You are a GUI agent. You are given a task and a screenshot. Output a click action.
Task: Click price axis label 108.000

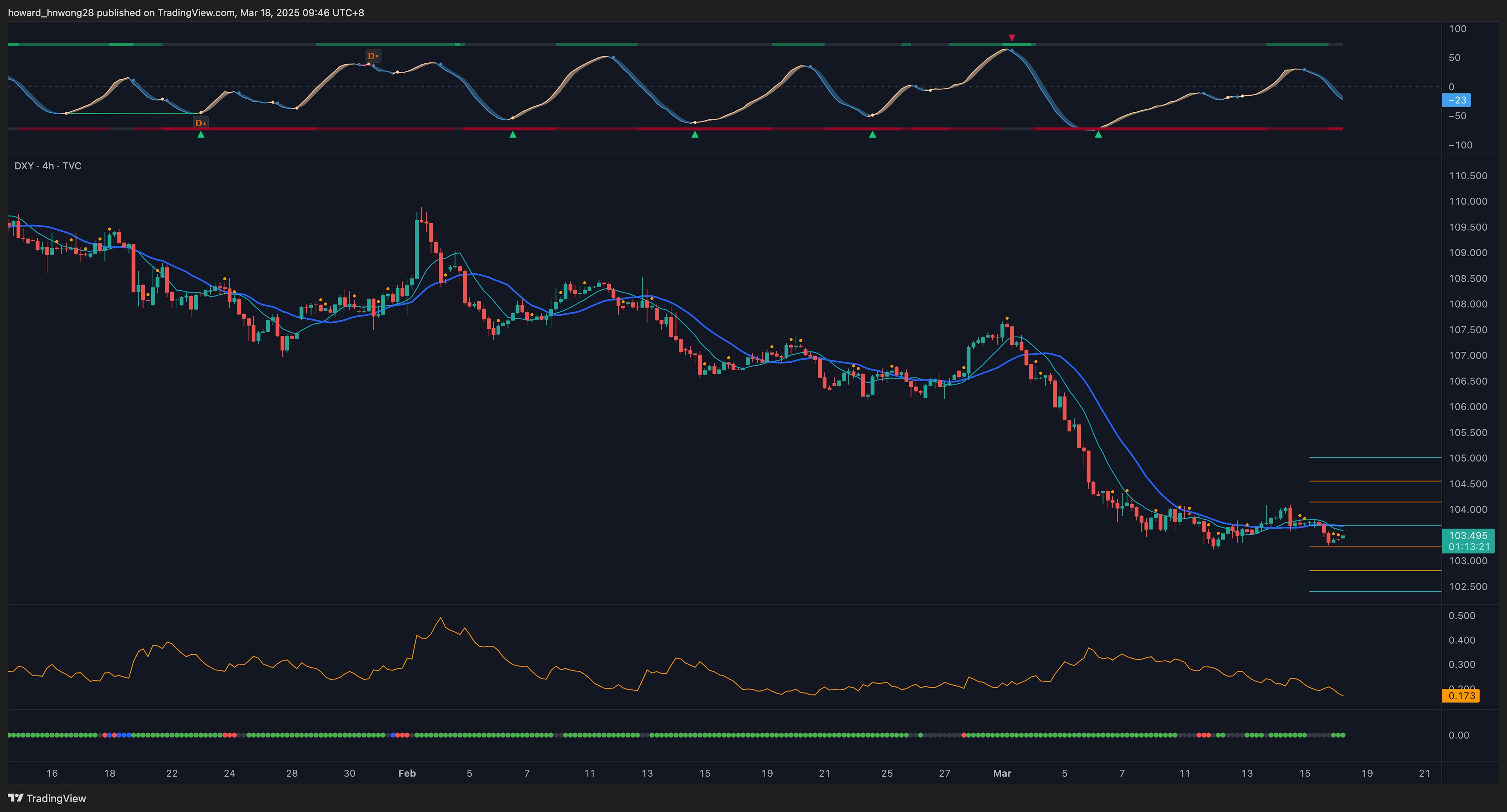tap(1468, 304)
